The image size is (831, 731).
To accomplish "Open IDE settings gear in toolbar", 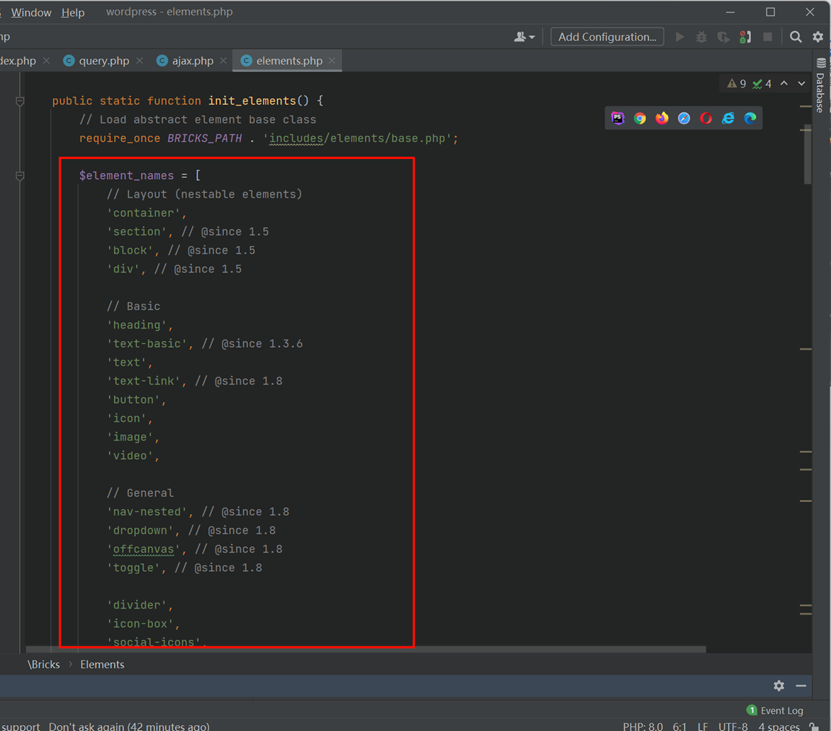I will click(818, 37).
